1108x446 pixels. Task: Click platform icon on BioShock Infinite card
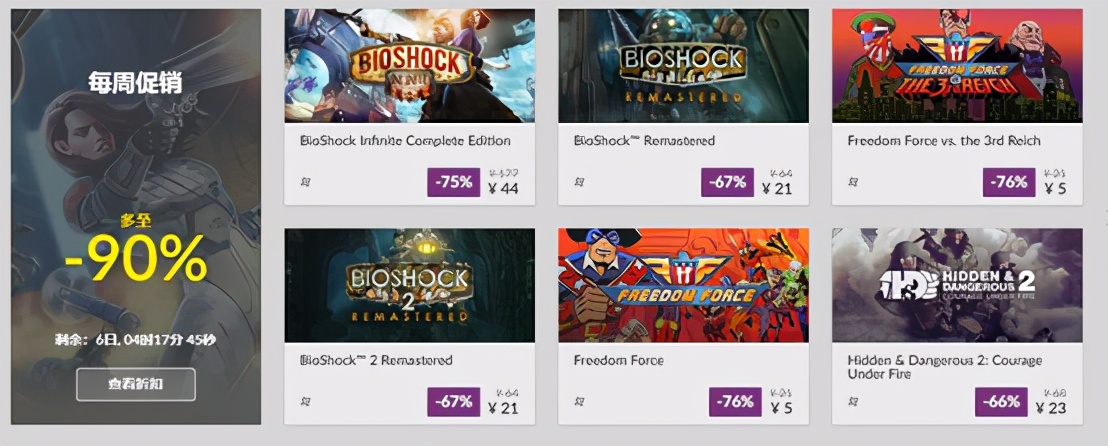(305, 183)
